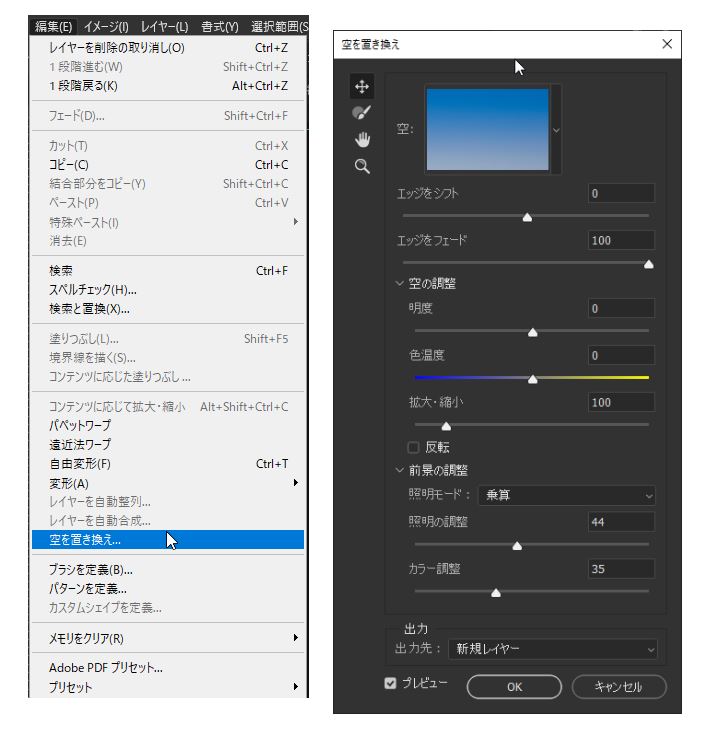Click the 照明の調整 value field
Image resolution: width=709 pixels, height=738 pixels.
click(x=621, y=522)
